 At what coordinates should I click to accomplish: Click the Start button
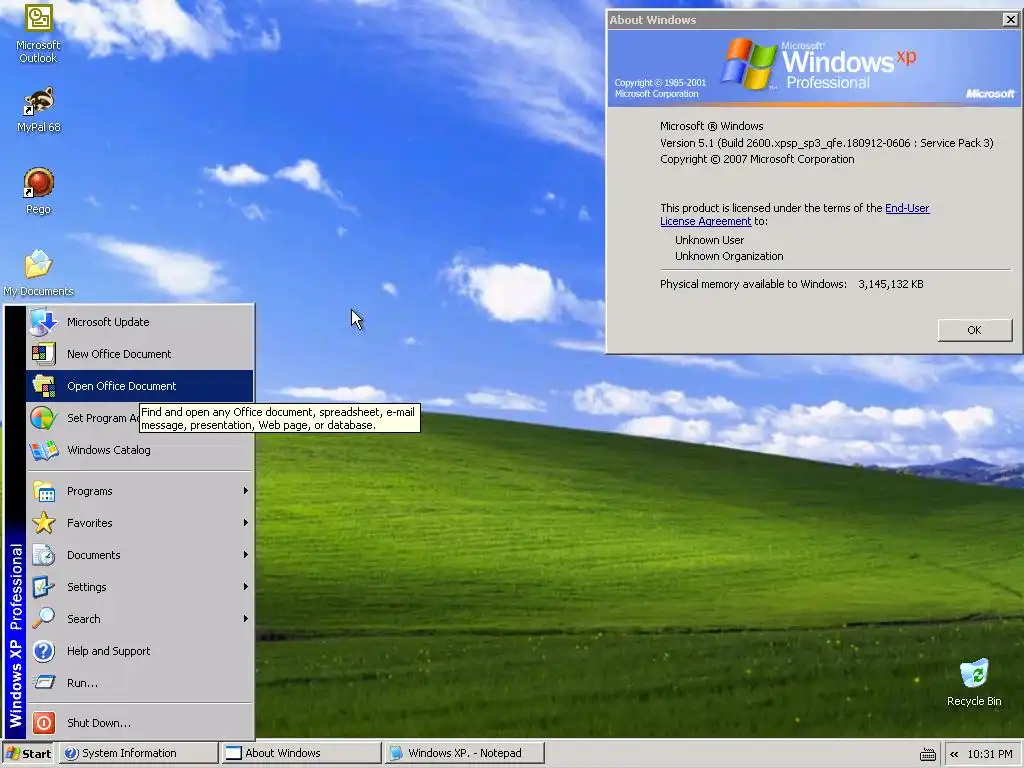tap(28, 753)
